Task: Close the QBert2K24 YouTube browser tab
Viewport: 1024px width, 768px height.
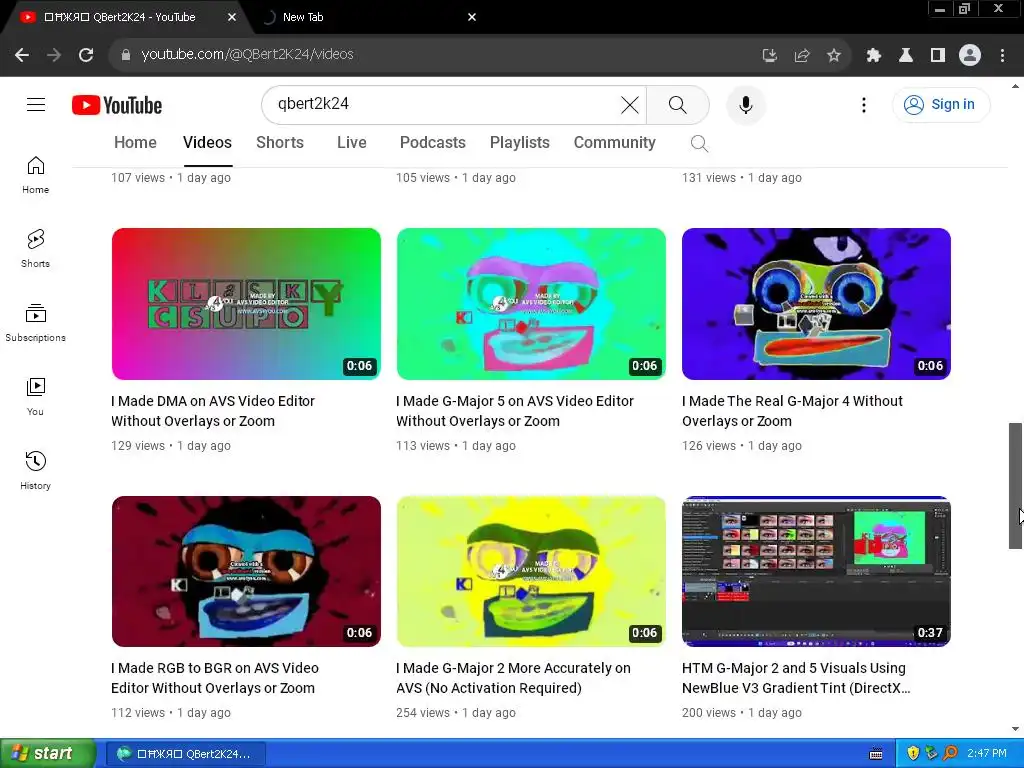Action: 231,17
